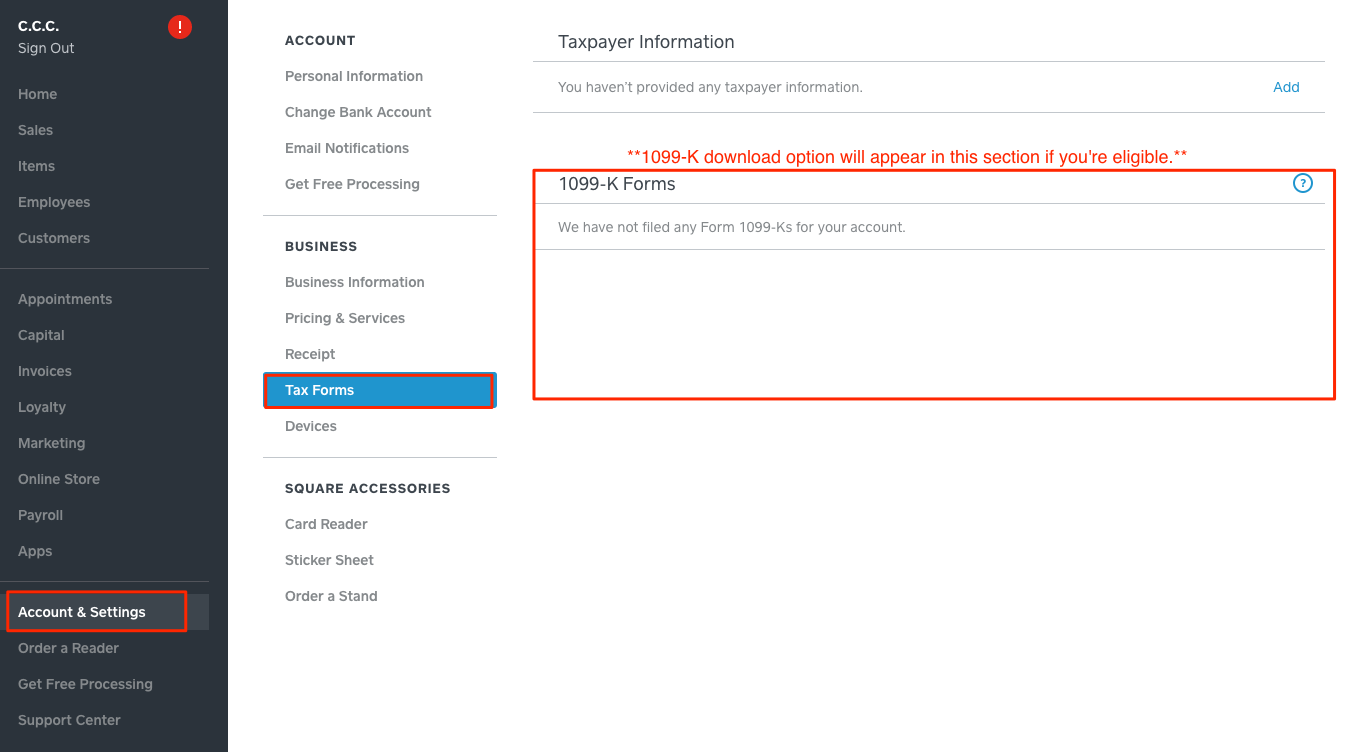Open the Invoices sidebar item
The height and width of the screenshot is (752, 1353).
[45, 371]
